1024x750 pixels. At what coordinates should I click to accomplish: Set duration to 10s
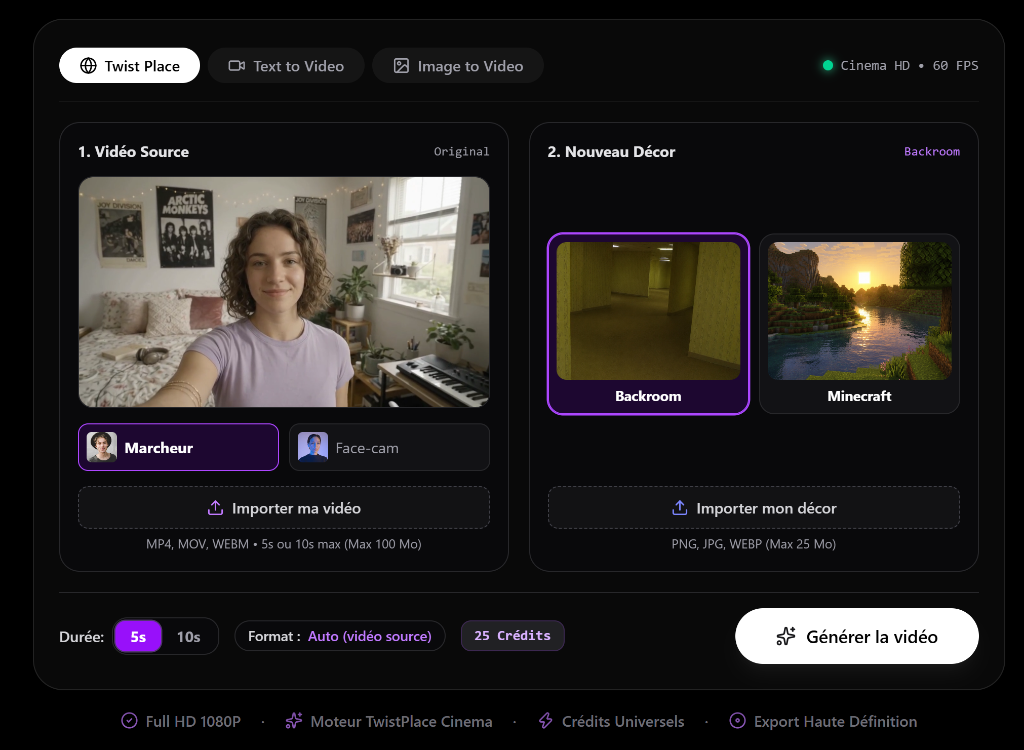click(189, 636)
